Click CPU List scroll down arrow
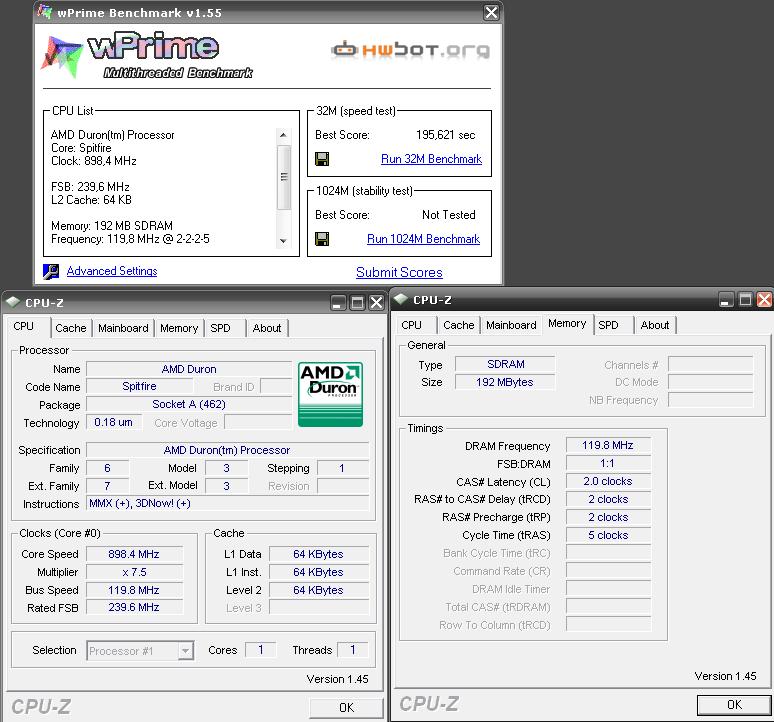774x722 pixels. click(x=283, y=241)
